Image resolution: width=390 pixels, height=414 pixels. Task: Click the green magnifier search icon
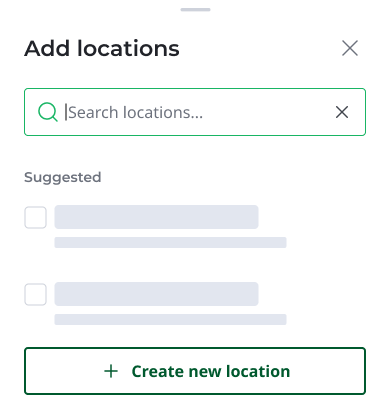point(48,112)
